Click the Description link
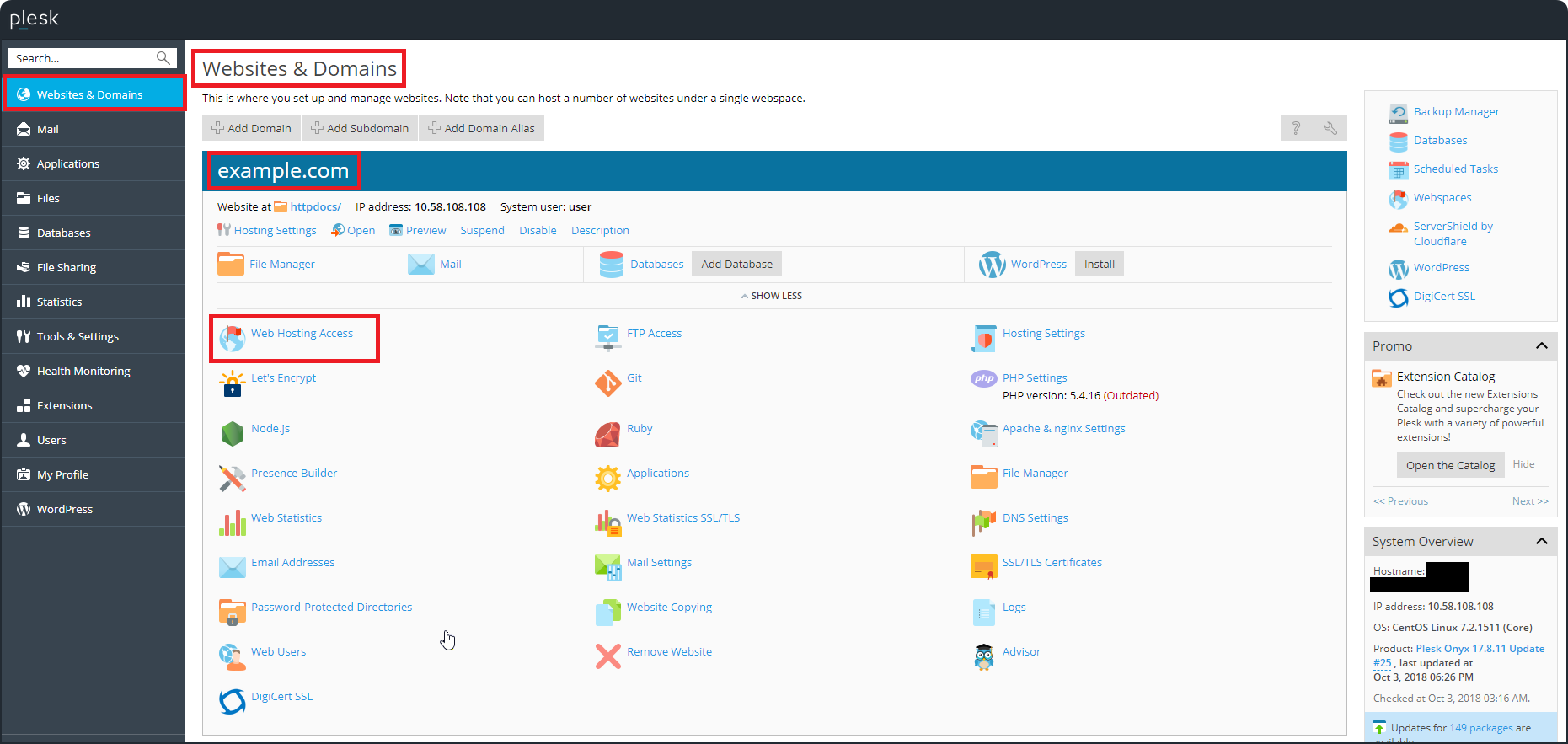Image resolution: width=1568 pixels, height=744 pixels. pyautogui.click(x=600, y=230)
